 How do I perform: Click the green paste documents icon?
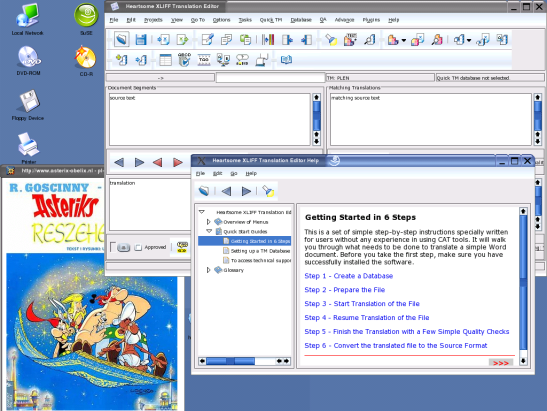245,39
